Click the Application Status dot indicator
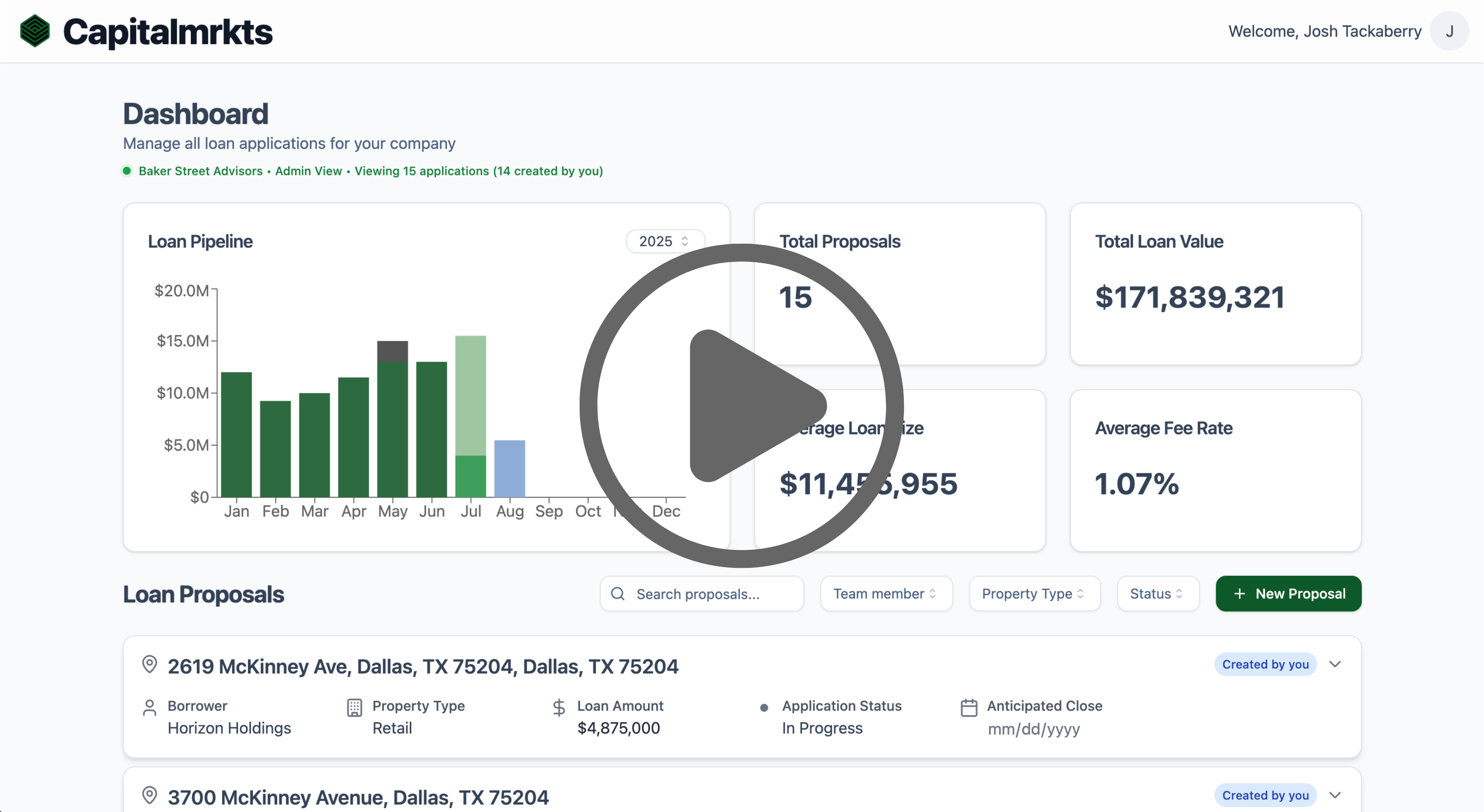The image size is (1484, 812). [764, 708]
